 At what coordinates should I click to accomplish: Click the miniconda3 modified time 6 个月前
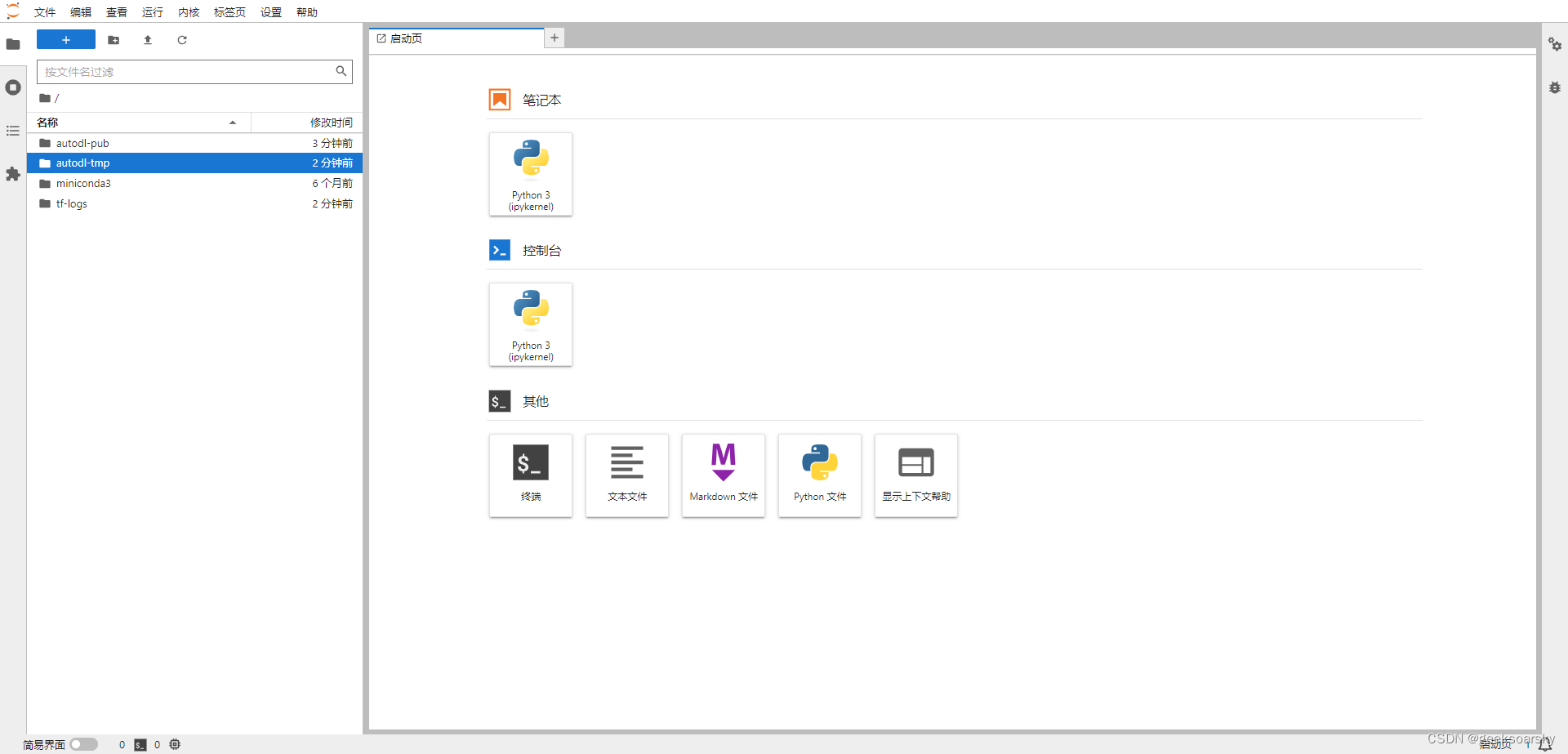tap(332, 183)
